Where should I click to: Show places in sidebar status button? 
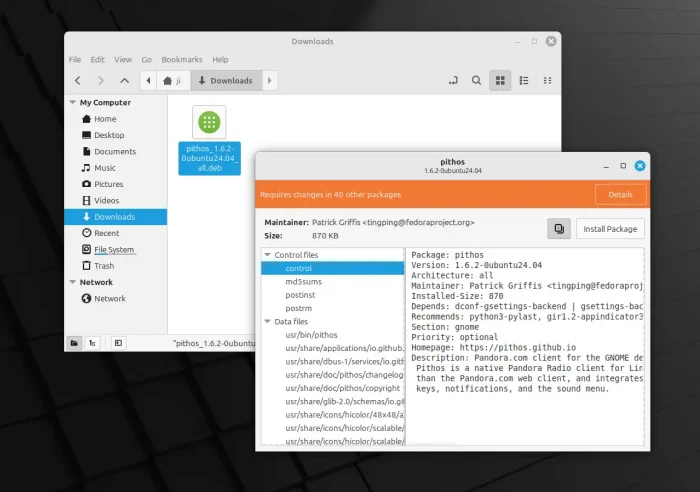click(x=74, y=343)
